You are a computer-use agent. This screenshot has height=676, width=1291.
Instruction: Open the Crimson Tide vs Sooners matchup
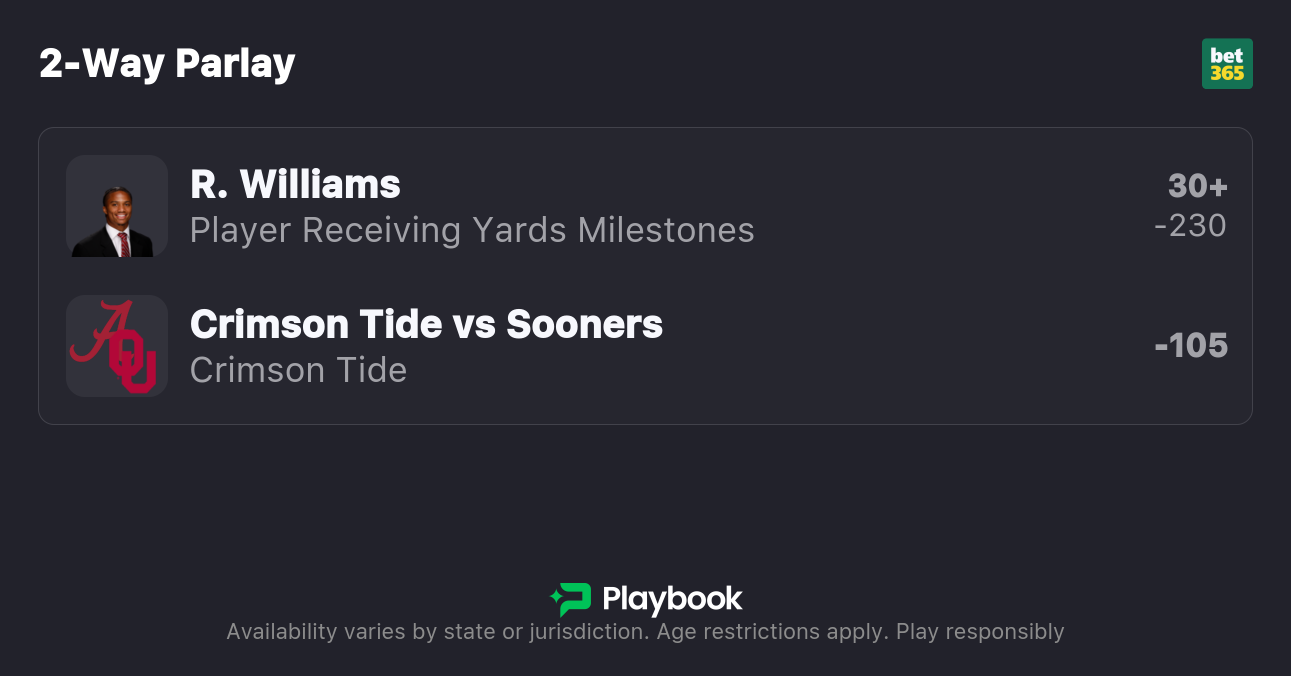pyautogui.click(x=426, y=324)
